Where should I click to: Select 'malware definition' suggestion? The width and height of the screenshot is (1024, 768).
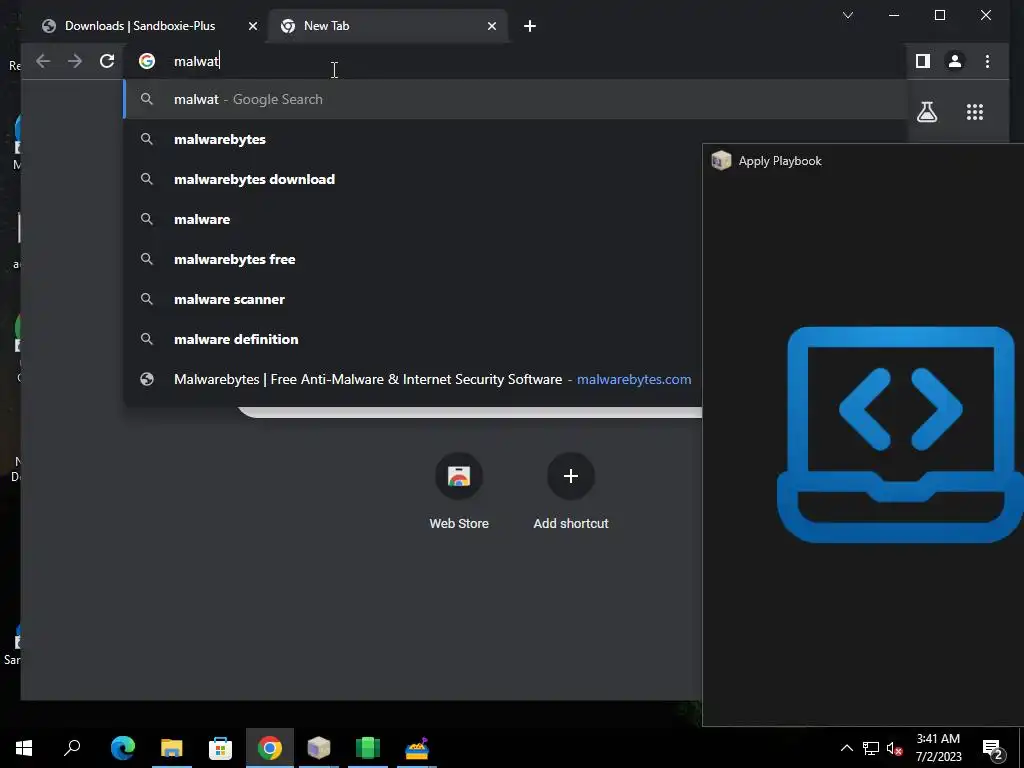pos(413,339)
